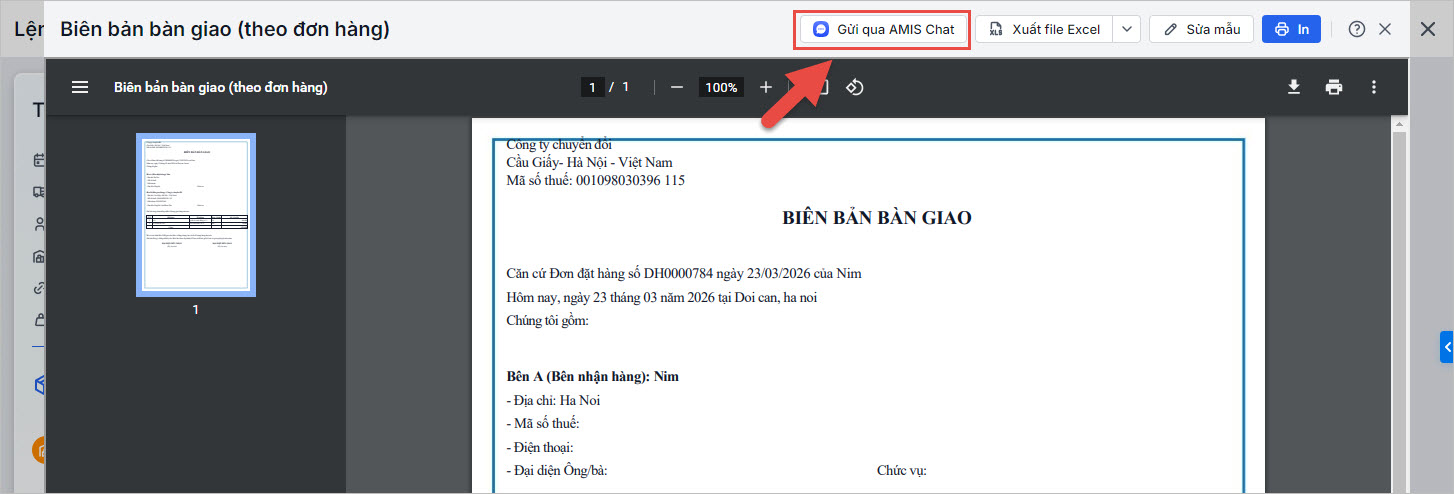Click the 100% zoom level field

pyautogui.click(x=721, y=87)
